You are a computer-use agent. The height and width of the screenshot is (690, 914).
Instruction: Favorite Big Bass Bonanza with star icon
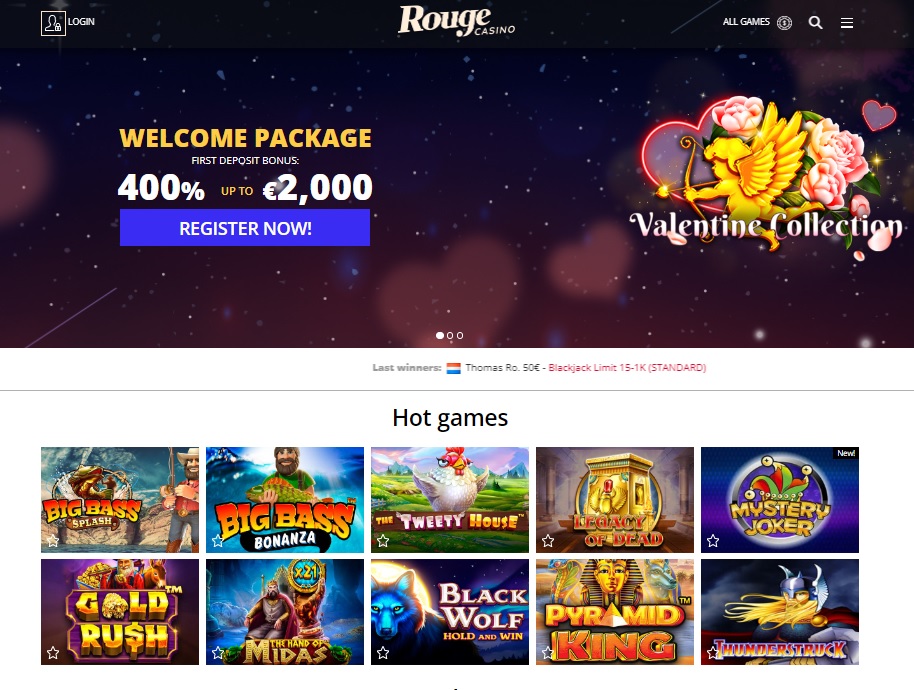tap(218, 541)
